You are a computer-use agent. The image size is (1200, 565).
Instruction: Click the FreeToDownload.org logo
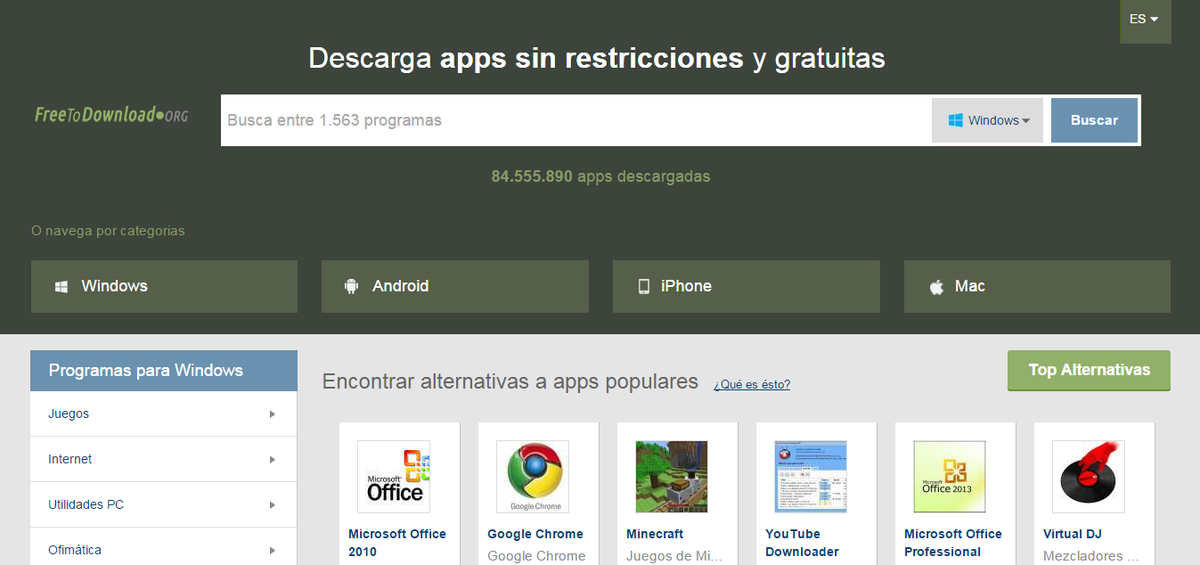(111, 114)
